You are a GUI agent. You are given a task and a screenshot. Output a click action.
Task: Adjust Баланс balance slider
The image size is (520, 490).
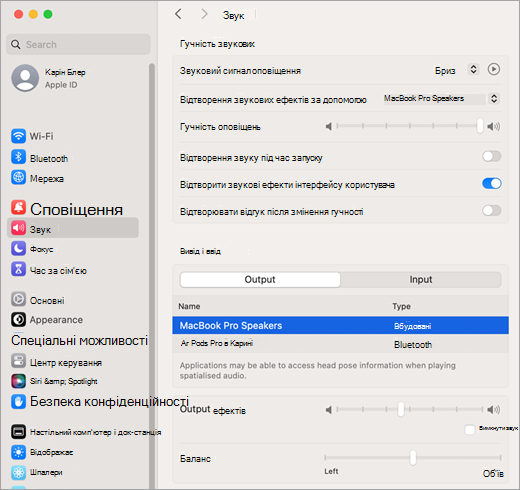pyautogui.click(x=413, y=457)
